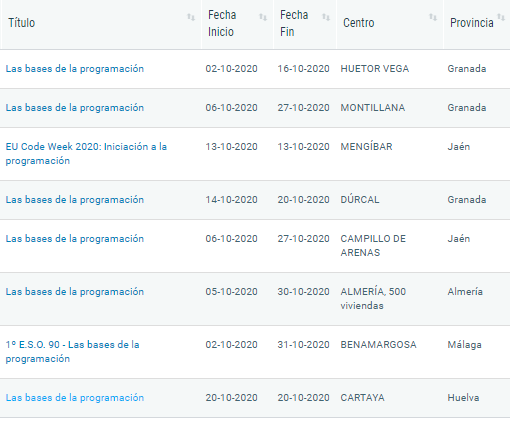The width and height of the screenshot is (510, 422).
Task: Click Fecha Fin column sort arrows
Action: pos(326,17)
